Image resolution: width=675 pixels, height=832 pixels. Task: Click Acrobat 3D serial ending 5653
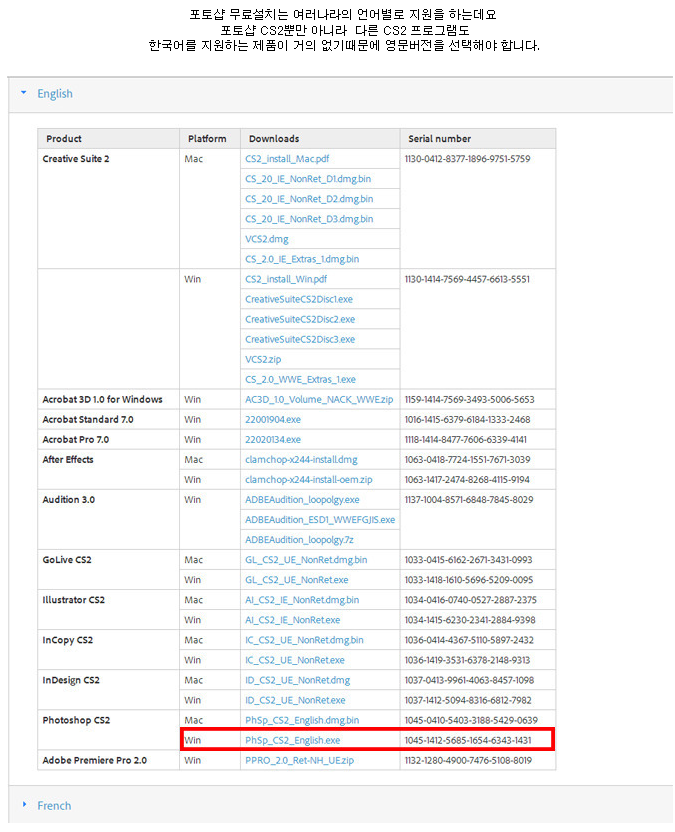tap(469, 400)
